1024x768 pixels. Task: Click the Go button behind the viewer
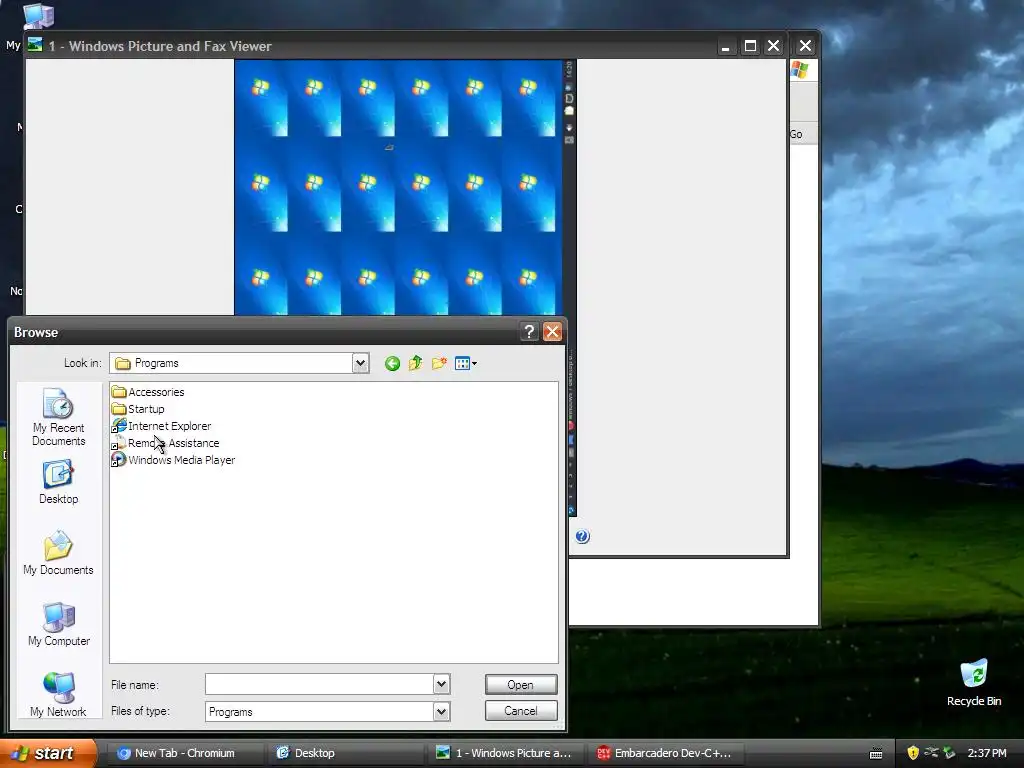tap(796, 134)
